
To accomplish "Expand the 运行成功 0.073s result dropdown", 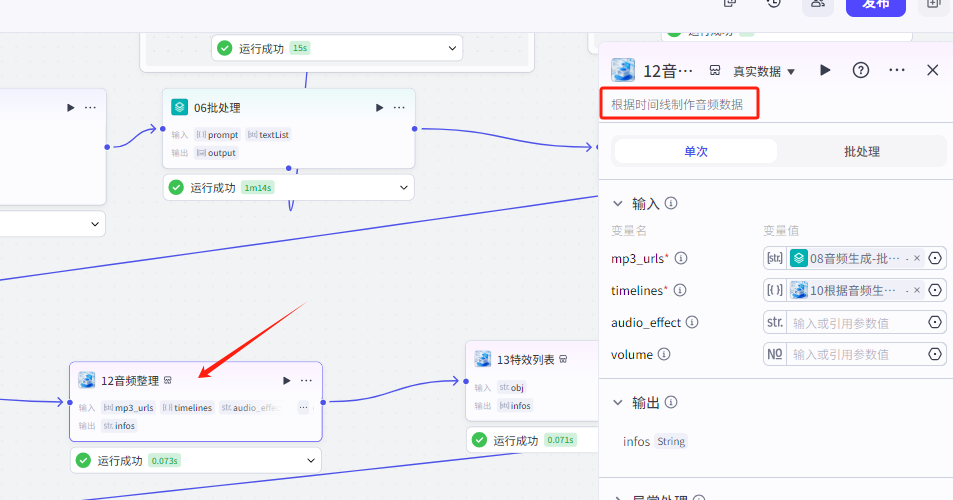I will pos(311,461).
